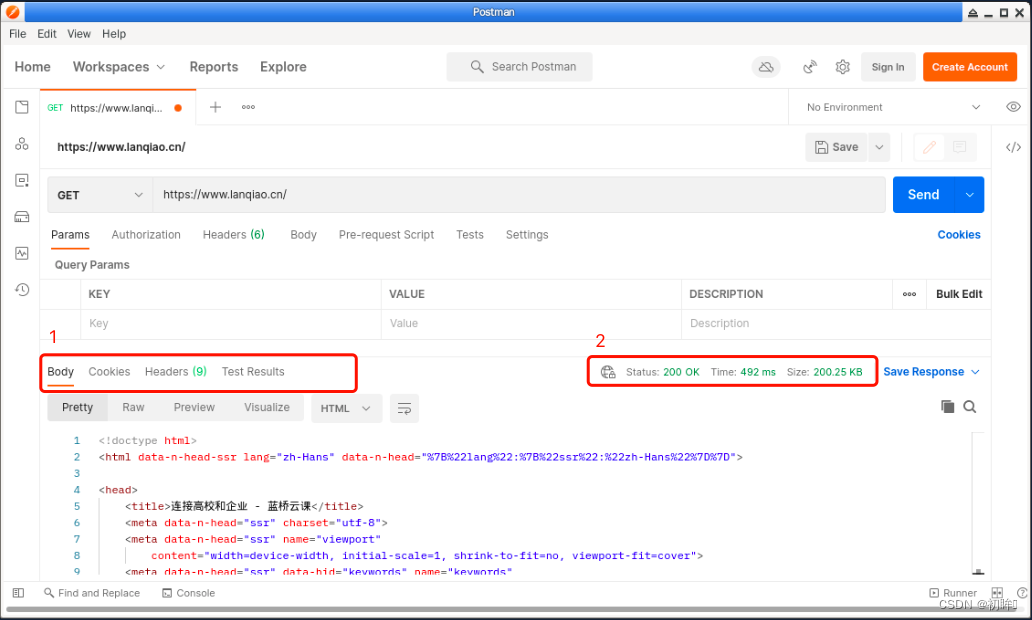1032x620 pixels.
Task: Open the request Settings tab
Action: [x=527, y=235]
